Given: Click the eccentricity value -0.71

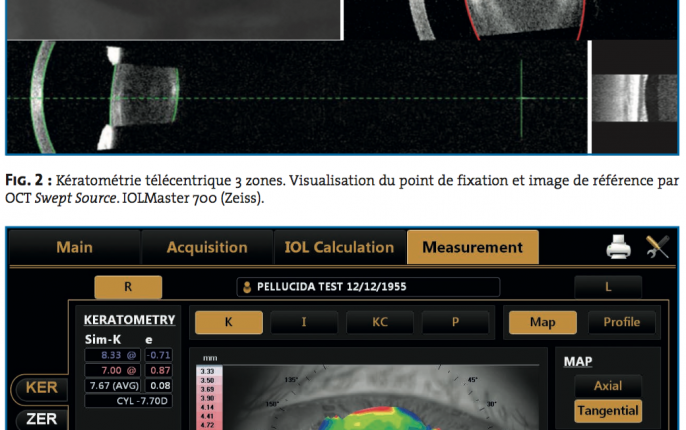Looking at the screenshot, I should coord(158,355).
